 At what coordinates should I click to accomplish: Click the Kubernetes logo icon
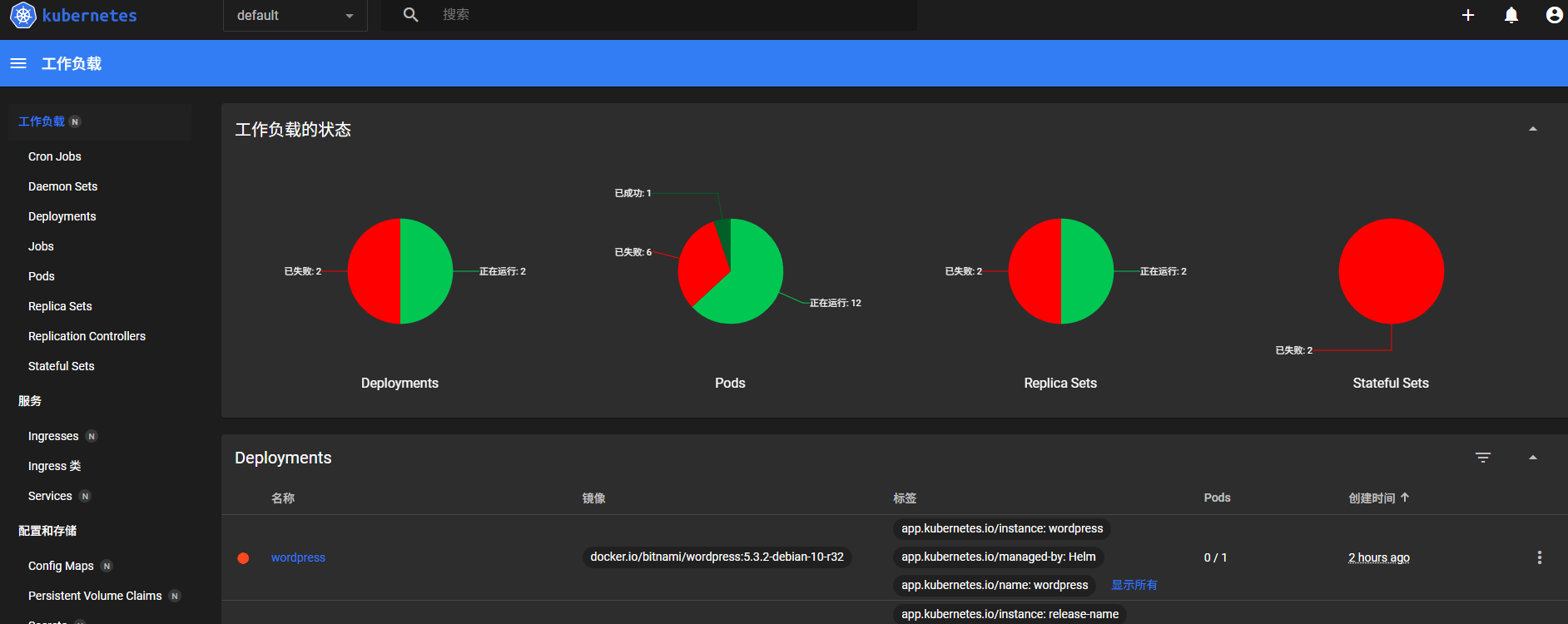(22, 15)
